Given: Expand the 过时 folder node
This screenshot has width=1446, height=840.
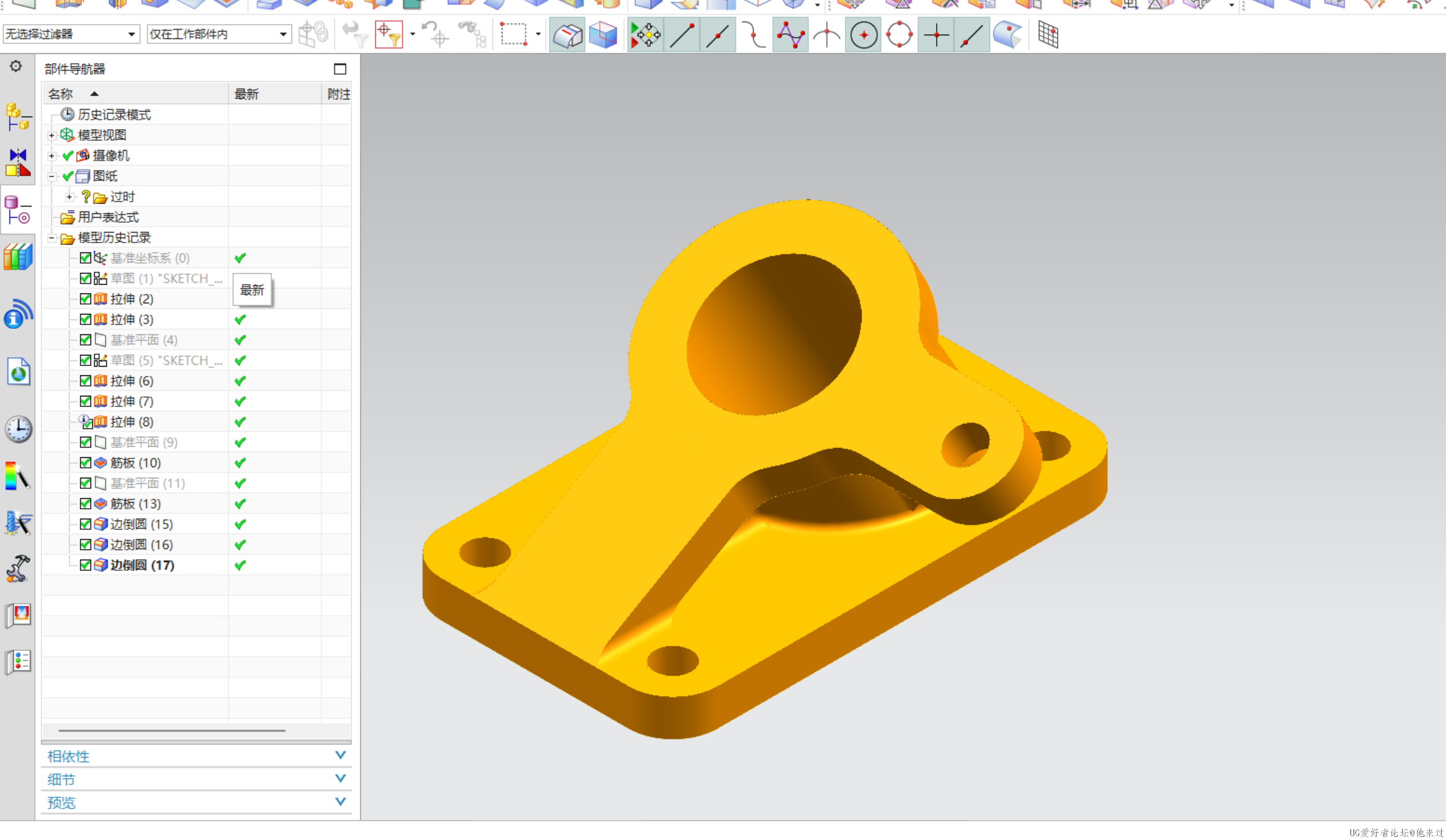Looking at the screenshot, I should pyautogui.click(x=69, y=197).
